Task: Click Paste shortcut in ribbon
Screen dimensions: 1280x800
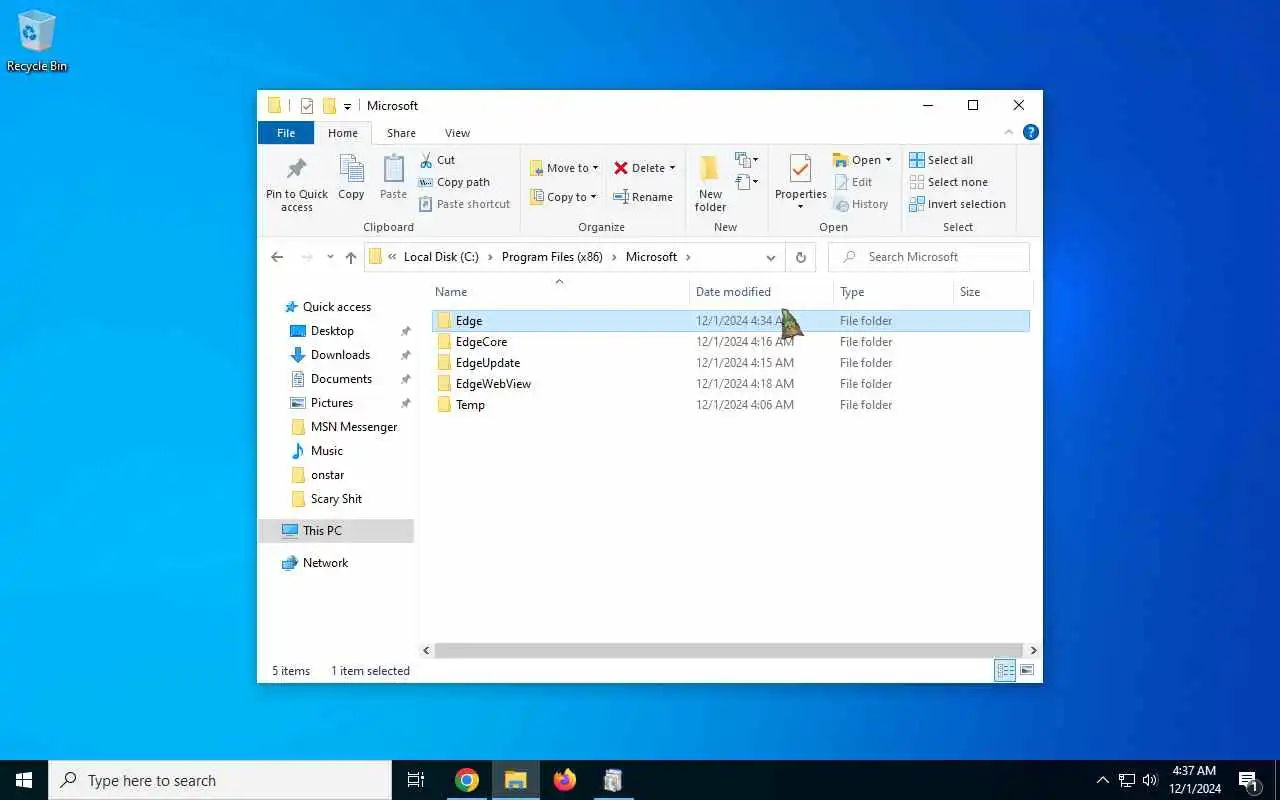Action: click(465, 204)
